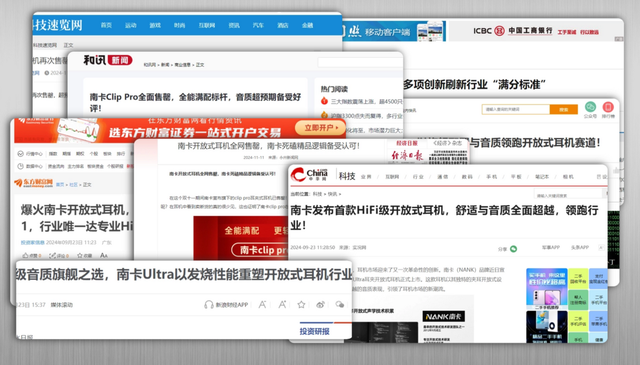Select 游戏 in the blue navigation bar
This screenshot has width=640, height=365.
(155, 25)
